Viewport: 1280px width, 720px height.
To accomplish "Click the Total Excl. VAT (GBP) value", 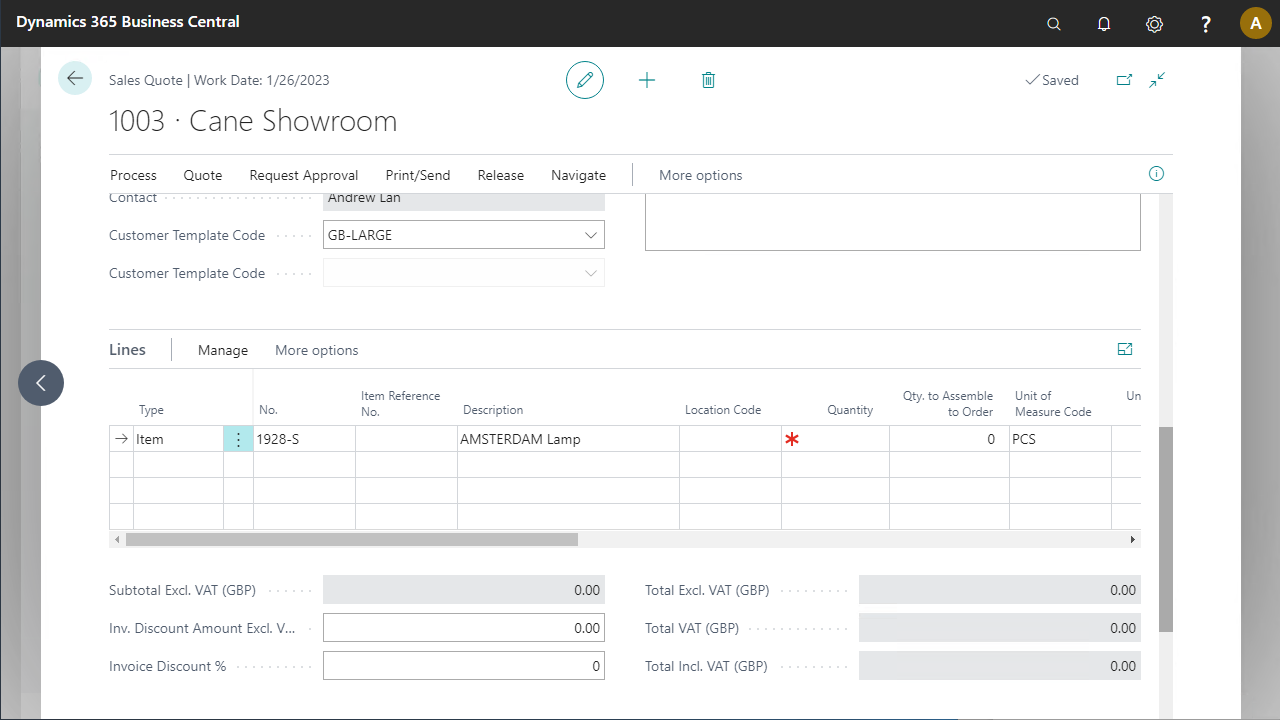I will point(1000,590).
